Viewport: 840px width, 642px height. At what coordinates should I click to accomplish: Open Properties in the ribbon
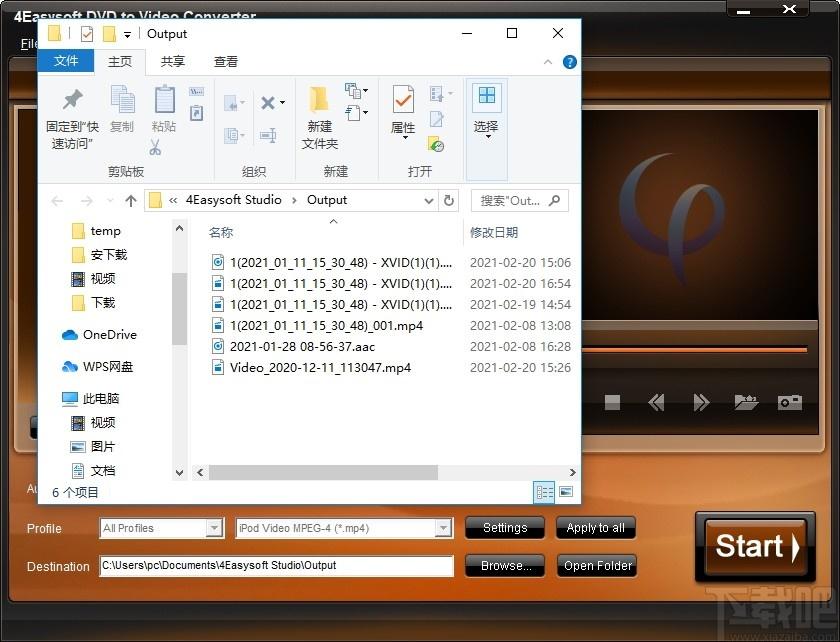click(403, 111)
